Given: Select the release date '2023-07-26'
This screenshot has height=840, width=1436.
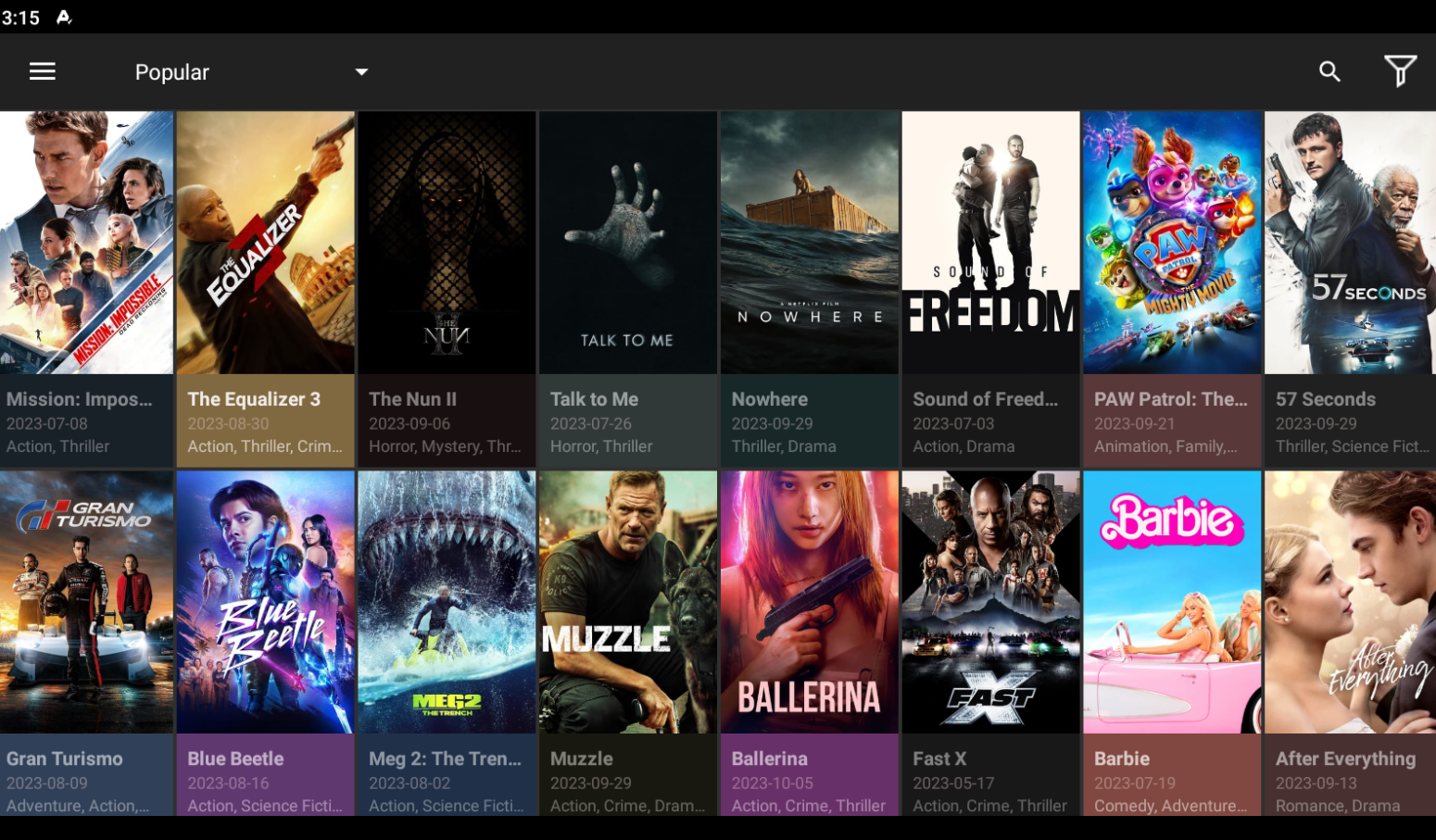Looking at the screenshot, I should (591, 423).
